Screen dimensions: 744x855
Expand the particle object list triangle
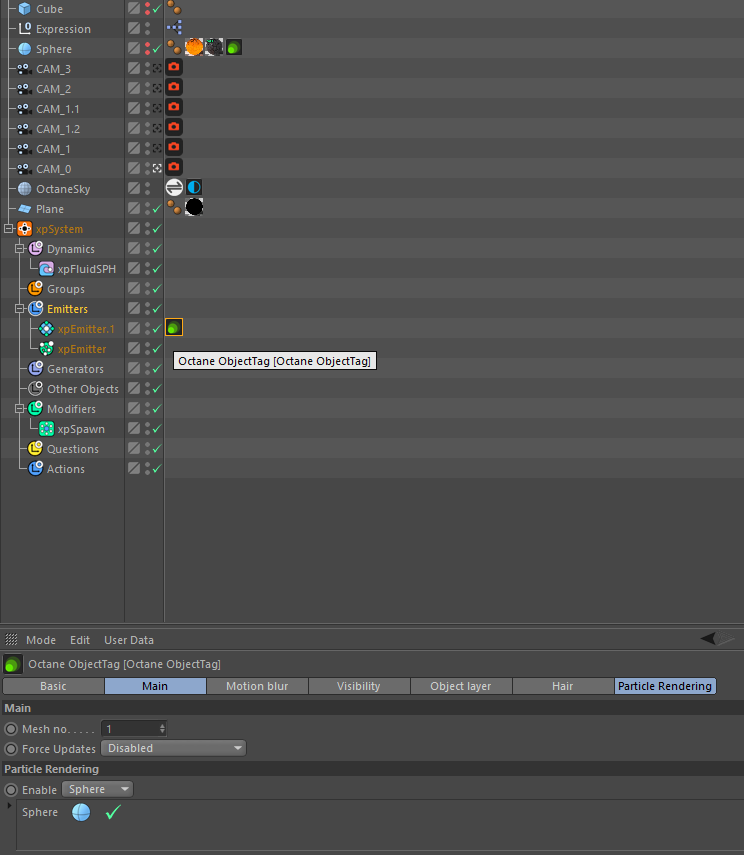9,806
